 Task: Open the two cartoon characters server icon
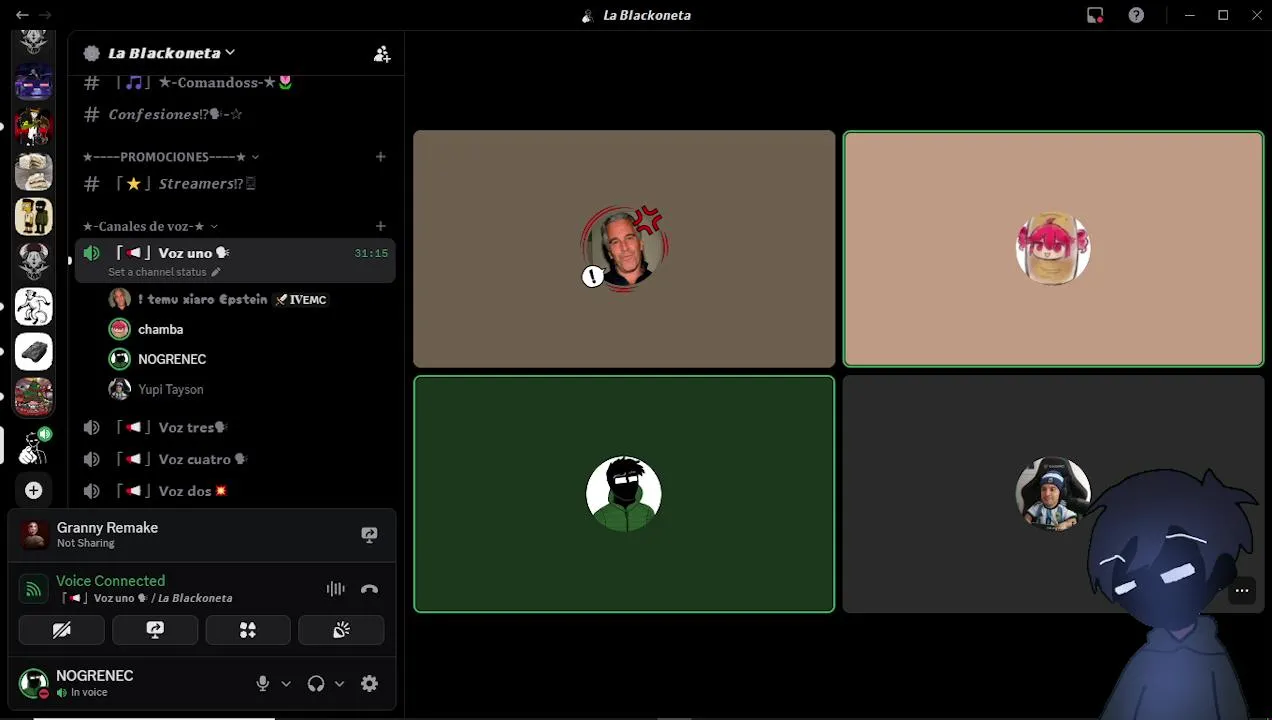[33, 217]
